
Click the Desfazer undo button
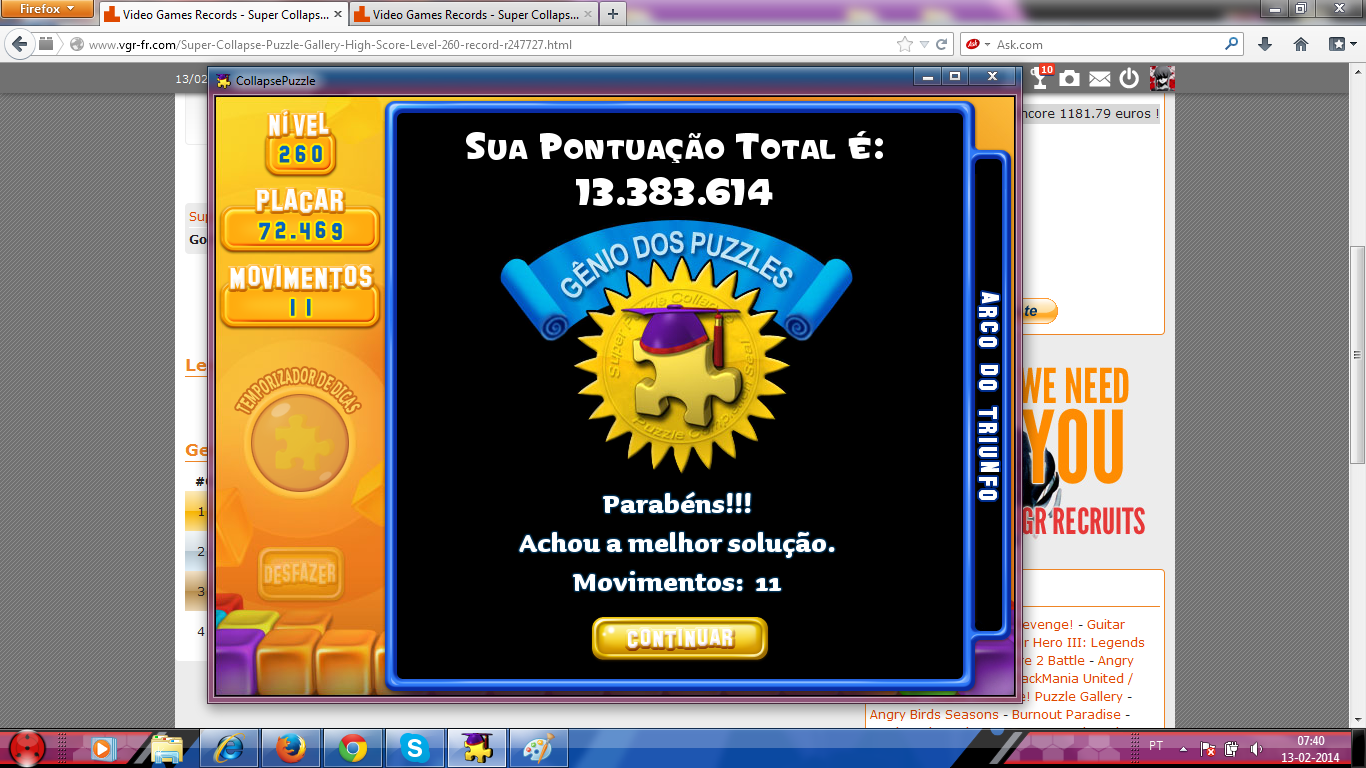(x=300, y=574)
